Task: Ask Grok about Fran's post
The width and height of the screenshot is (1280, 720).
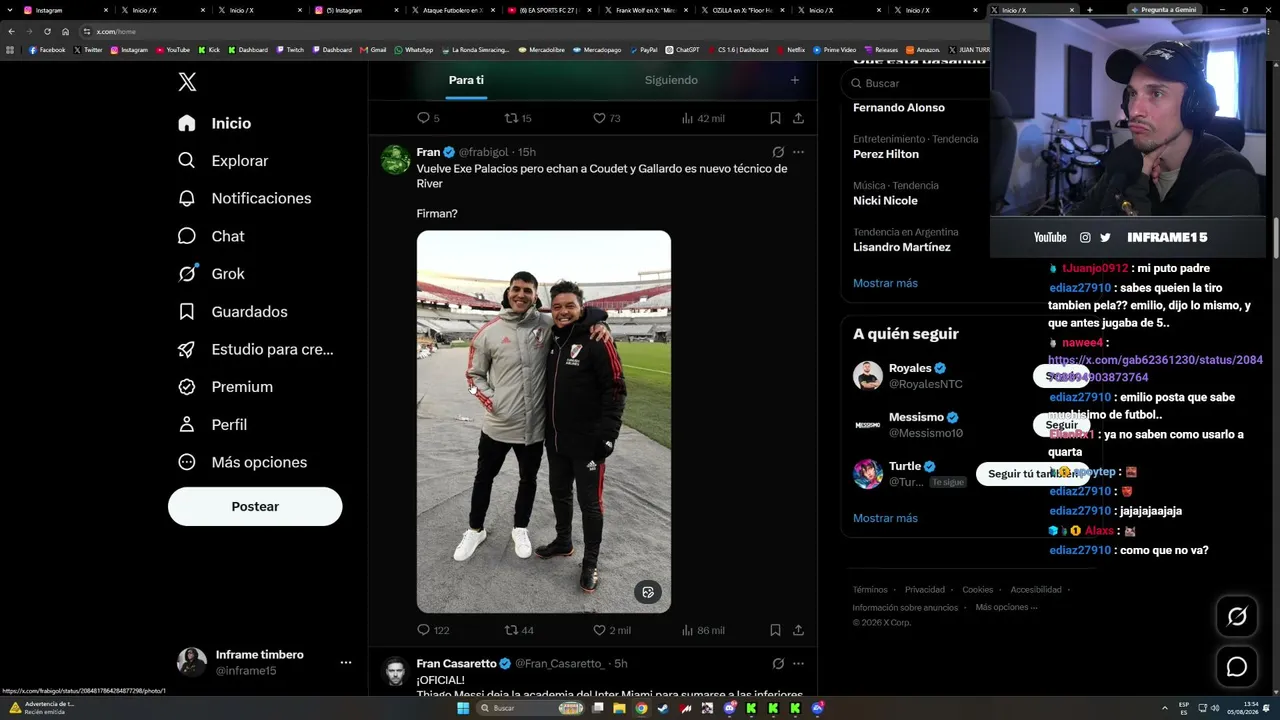Action: (778, 152)
